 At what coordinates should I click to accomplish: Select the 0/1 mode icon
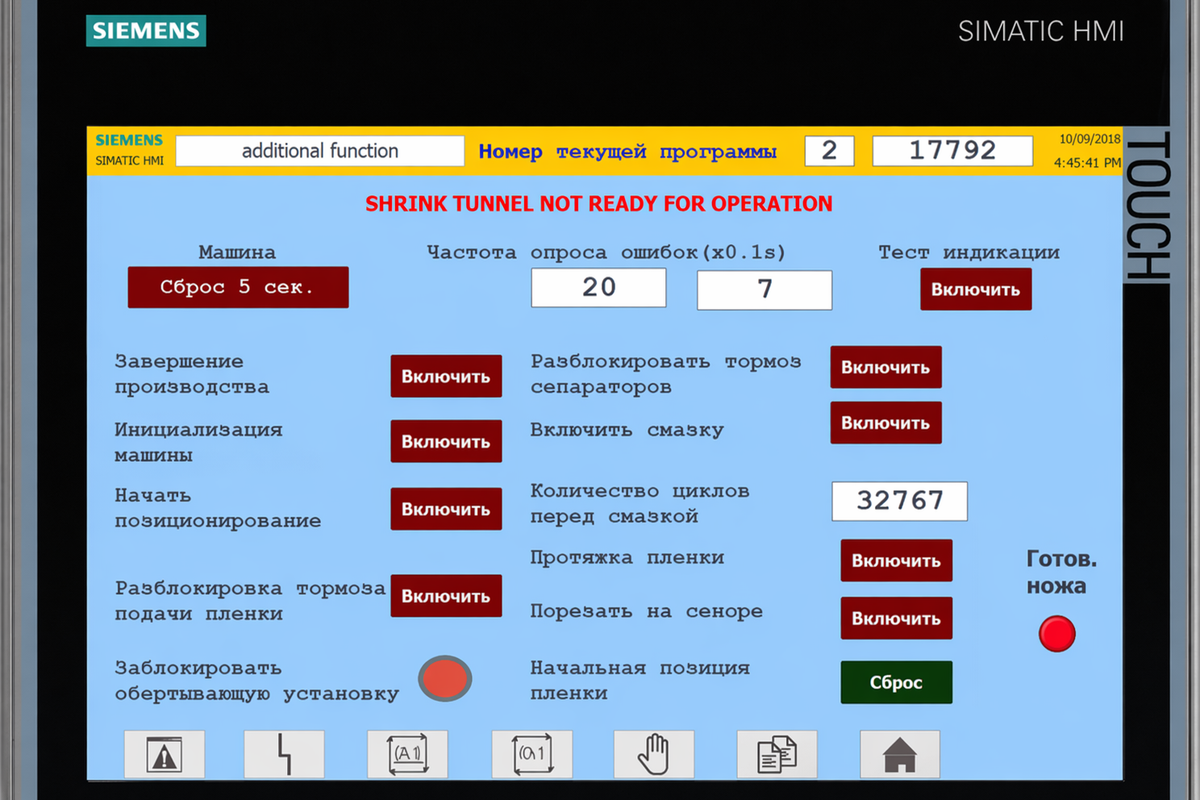point(532,754)
